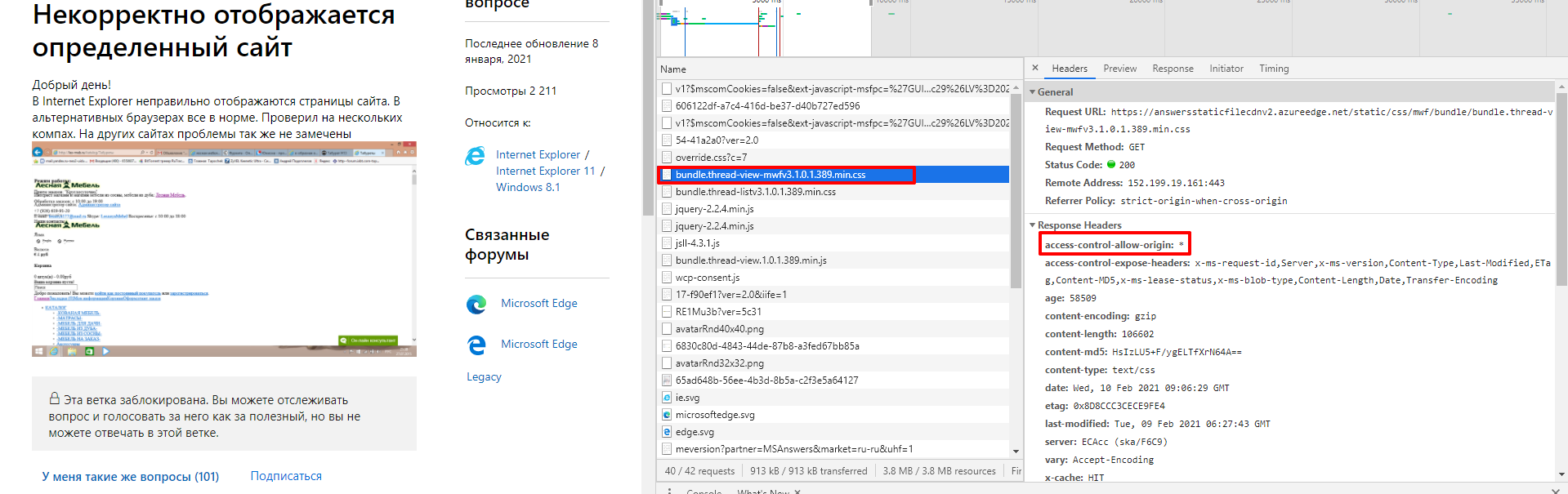Select the jsll-4.3.1.js request

[697, 243]
